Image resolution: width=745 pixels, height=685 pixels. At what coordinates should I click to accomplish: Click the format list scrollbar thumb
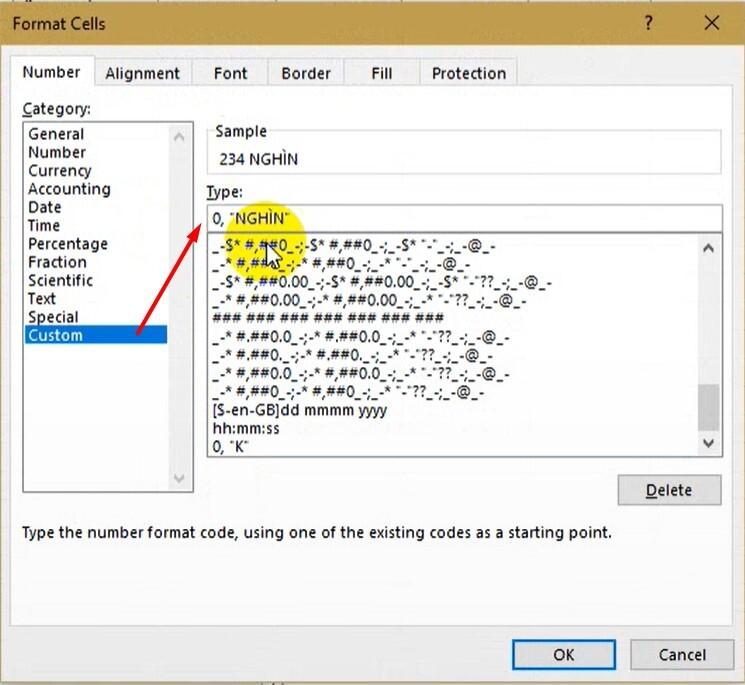(708, 407)
